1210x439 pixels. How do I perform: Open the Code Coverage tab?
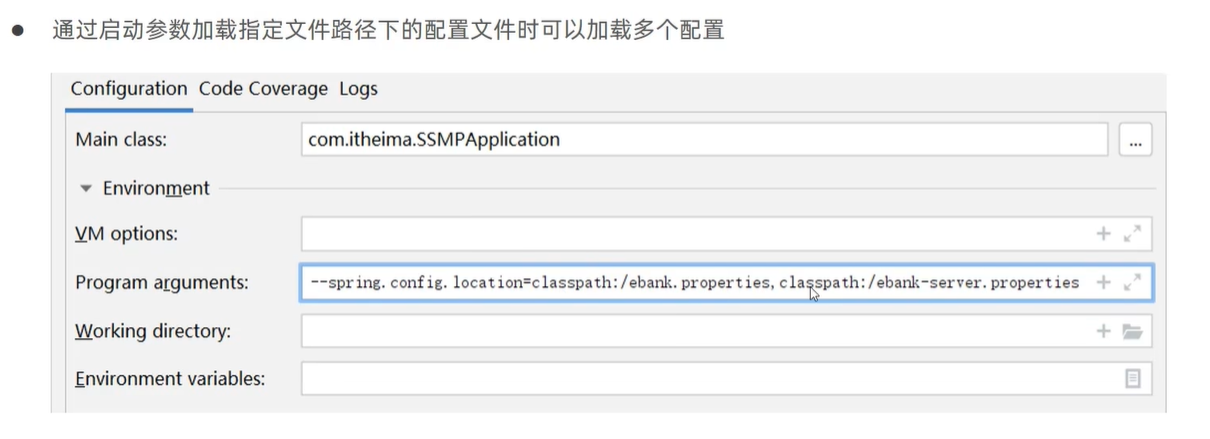pyautogui.click(x=263, y=89)
